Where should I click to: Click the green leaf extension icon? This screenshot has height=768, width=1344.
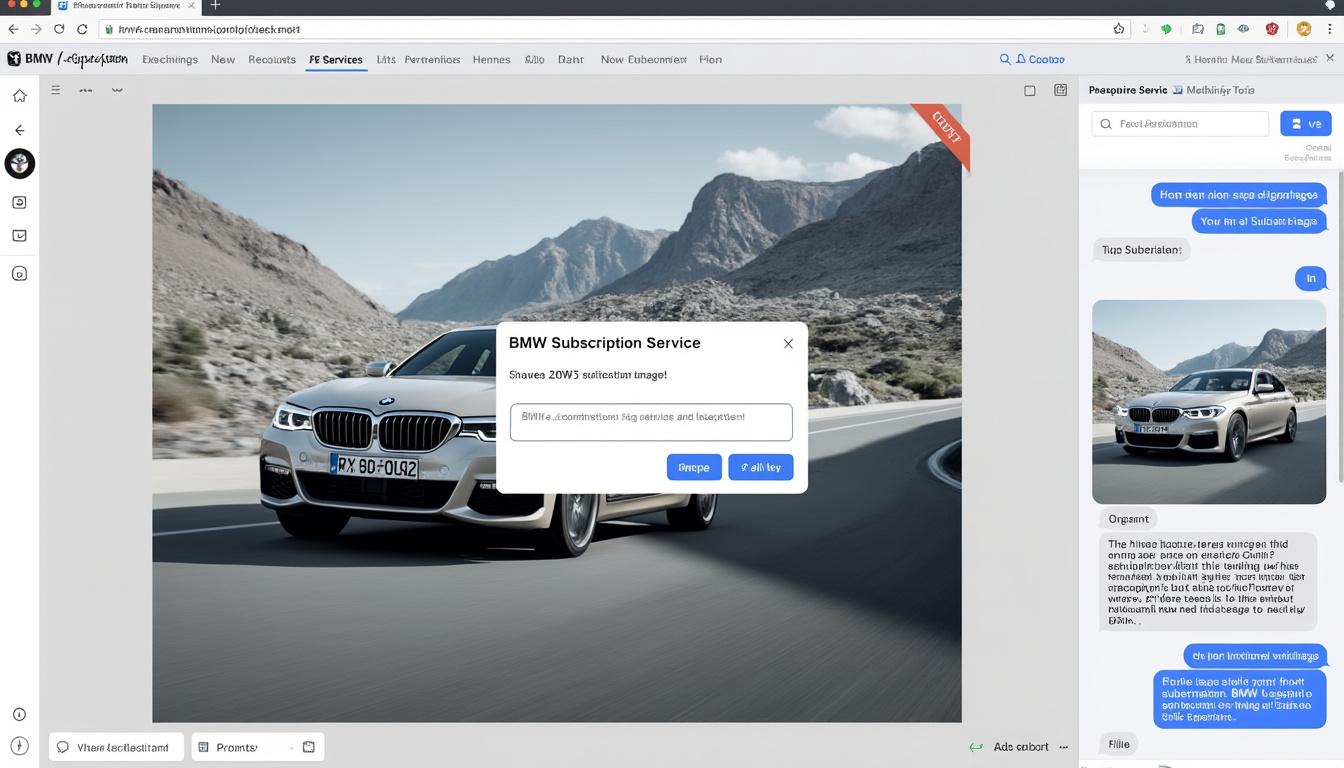click(1166, 29)
